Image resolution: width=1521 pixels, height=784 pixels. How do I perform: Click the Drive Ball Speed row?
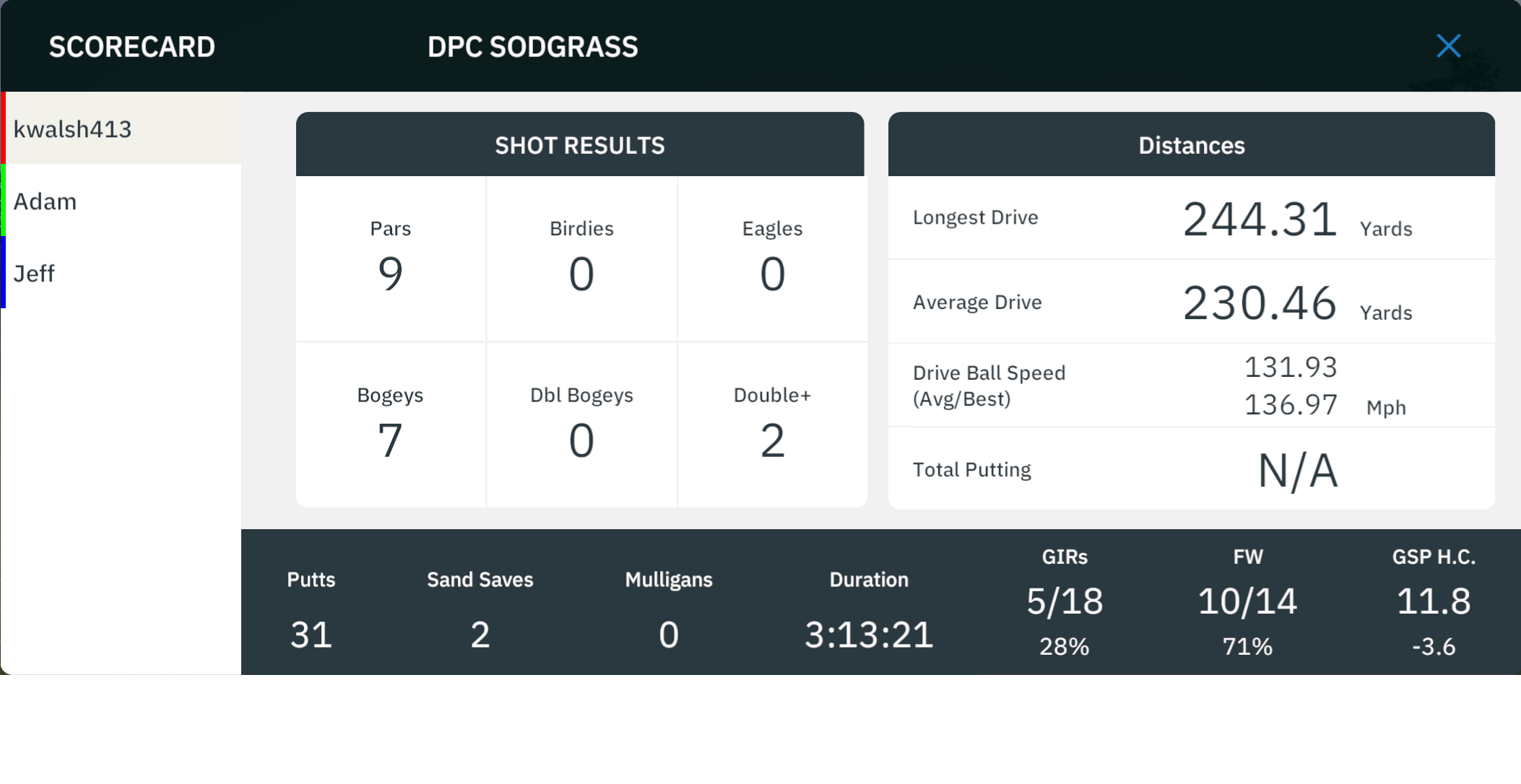(1192, 386)
